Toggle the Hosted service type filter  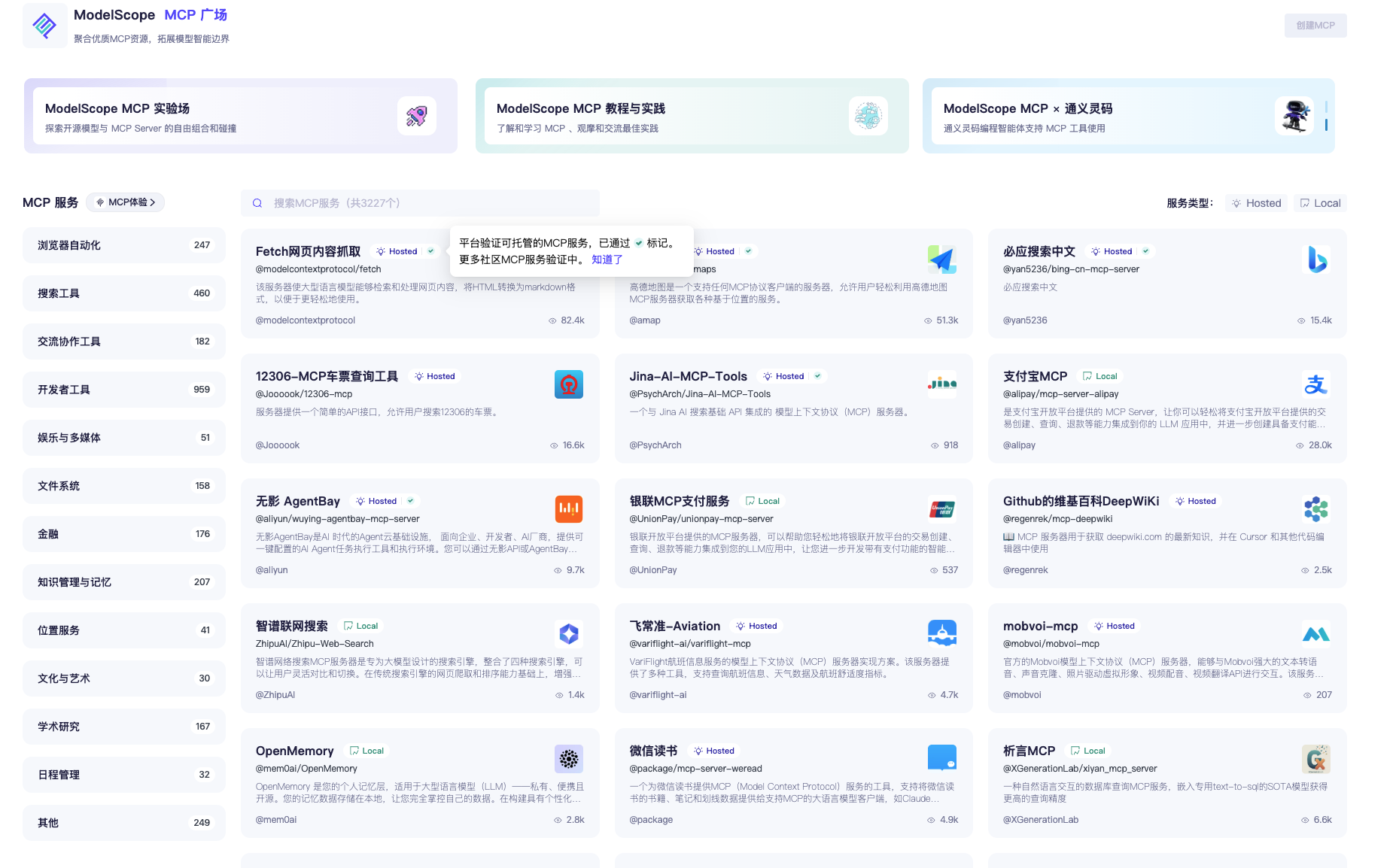click(x=1257, y=203)
